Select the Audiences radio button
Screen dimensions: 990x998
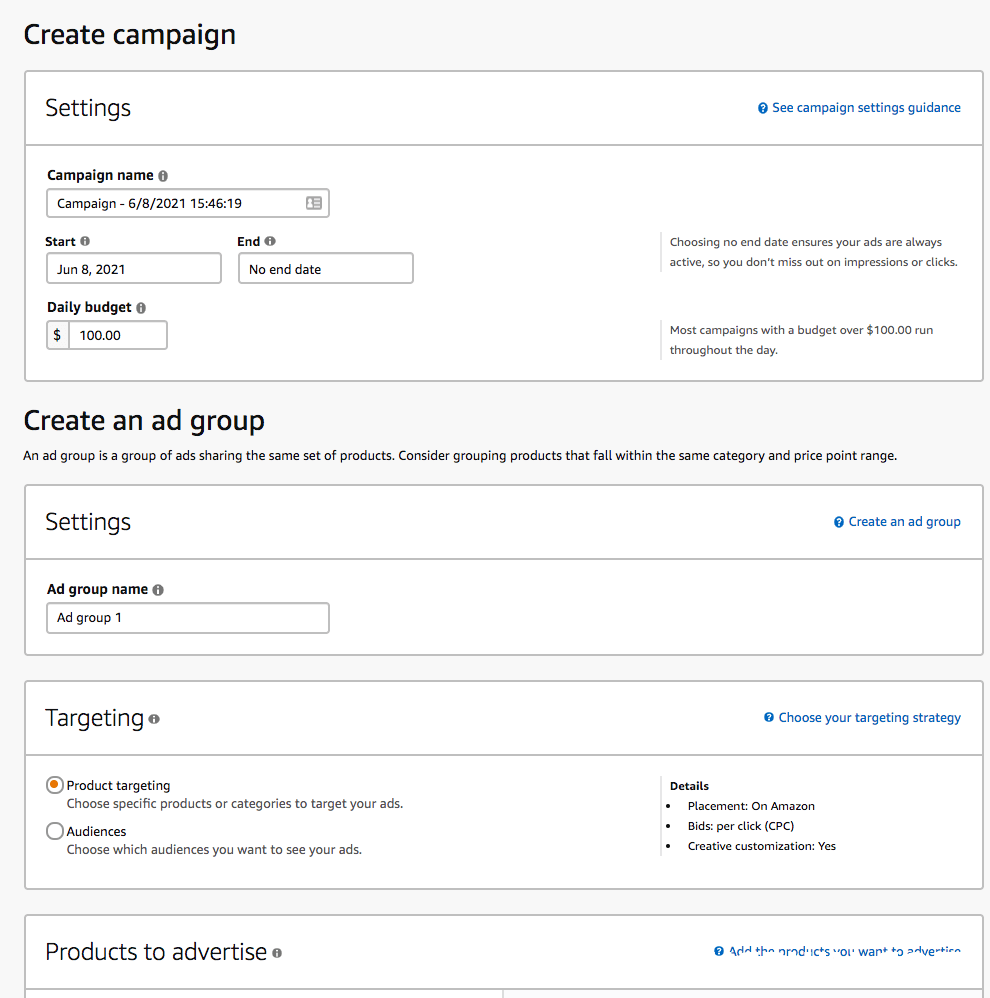pyautogui.click(x=55, y=831)
